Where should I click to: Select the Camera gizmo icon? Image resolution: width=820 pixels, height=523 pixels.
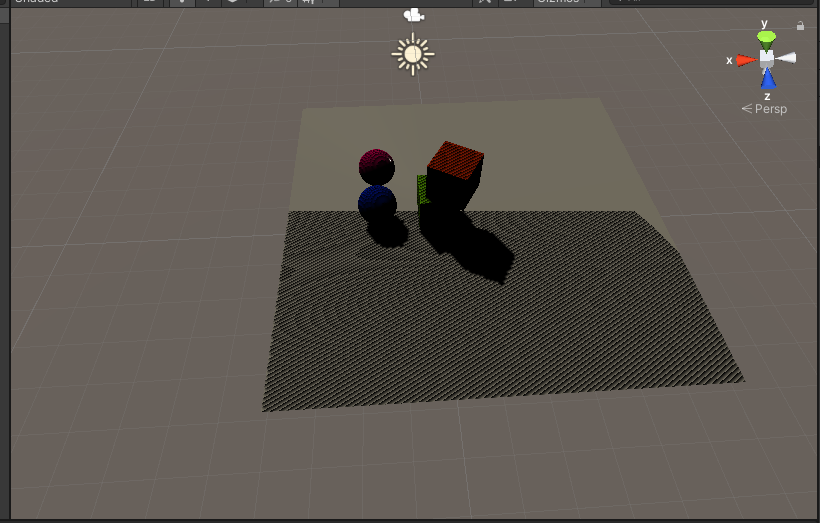[413, 15]
